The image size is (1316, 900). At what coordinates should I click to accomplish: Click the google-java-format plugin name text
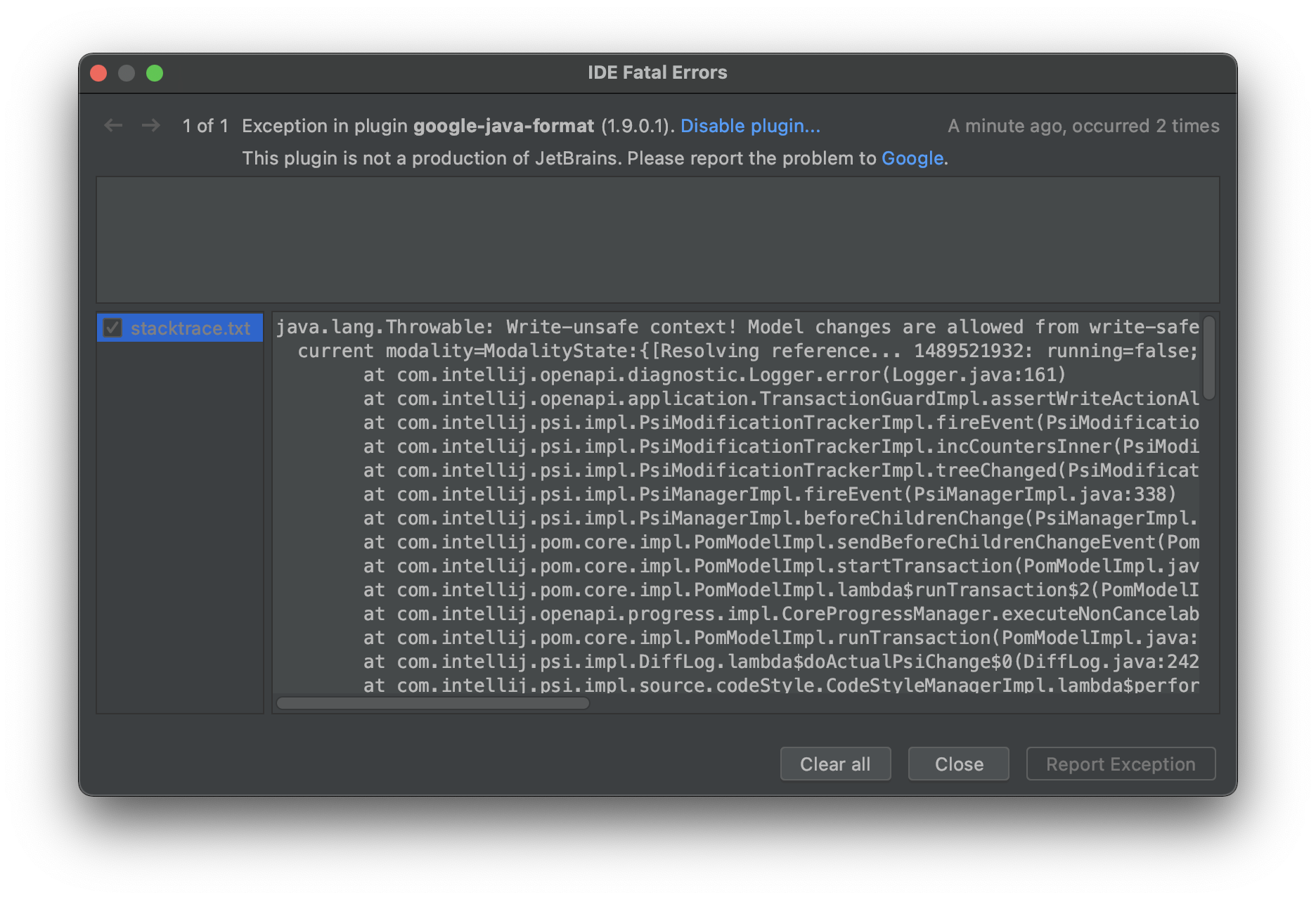(503, 125)
